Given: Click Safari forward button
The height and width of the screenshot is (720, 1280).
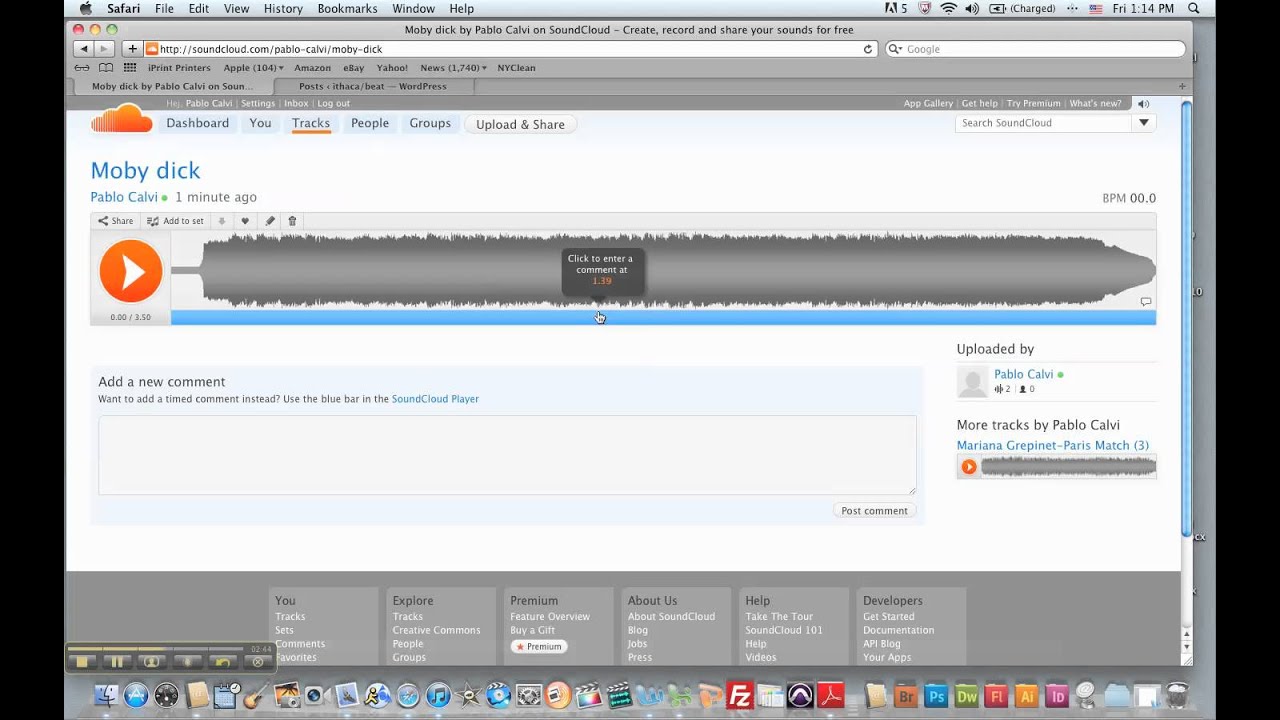Looking at the screenshot, I should [103, 49].
